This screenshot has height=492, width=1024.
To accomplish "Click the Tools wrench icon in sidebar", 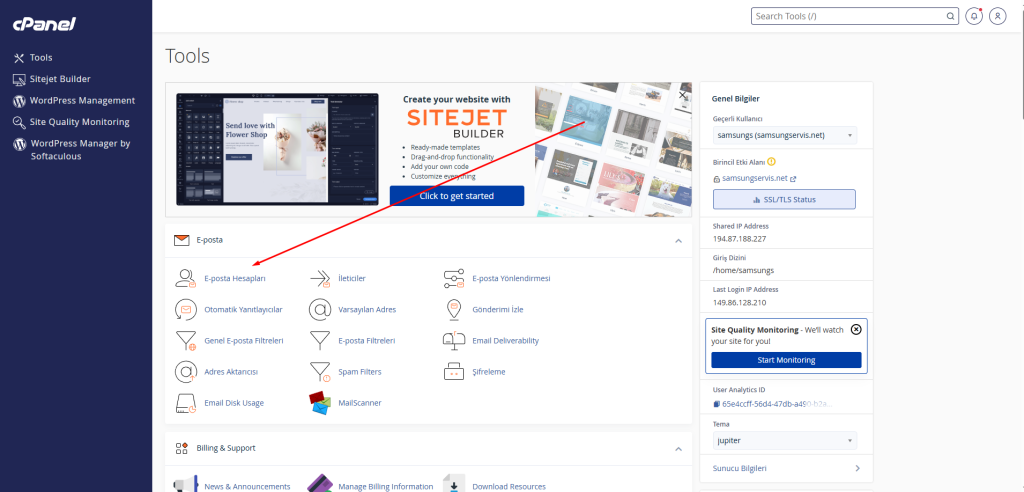I will [x=19, y=58].
